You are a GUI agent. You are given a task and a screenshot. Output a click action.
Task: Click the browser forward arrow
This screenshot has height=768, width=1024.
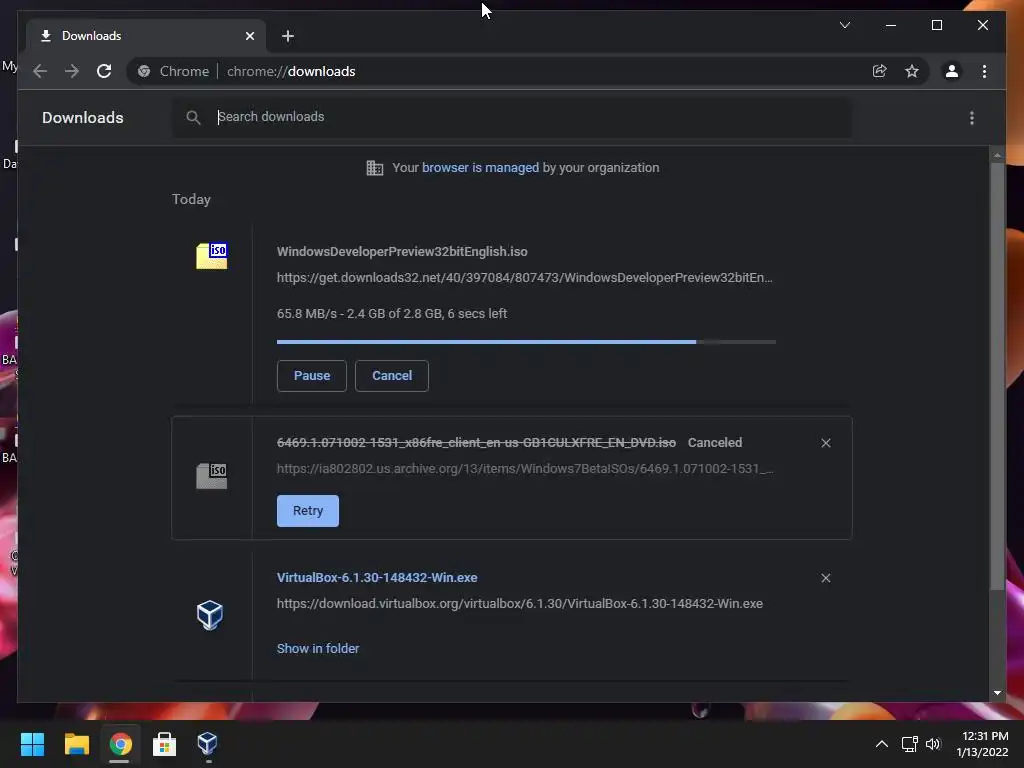click(72, 71)
